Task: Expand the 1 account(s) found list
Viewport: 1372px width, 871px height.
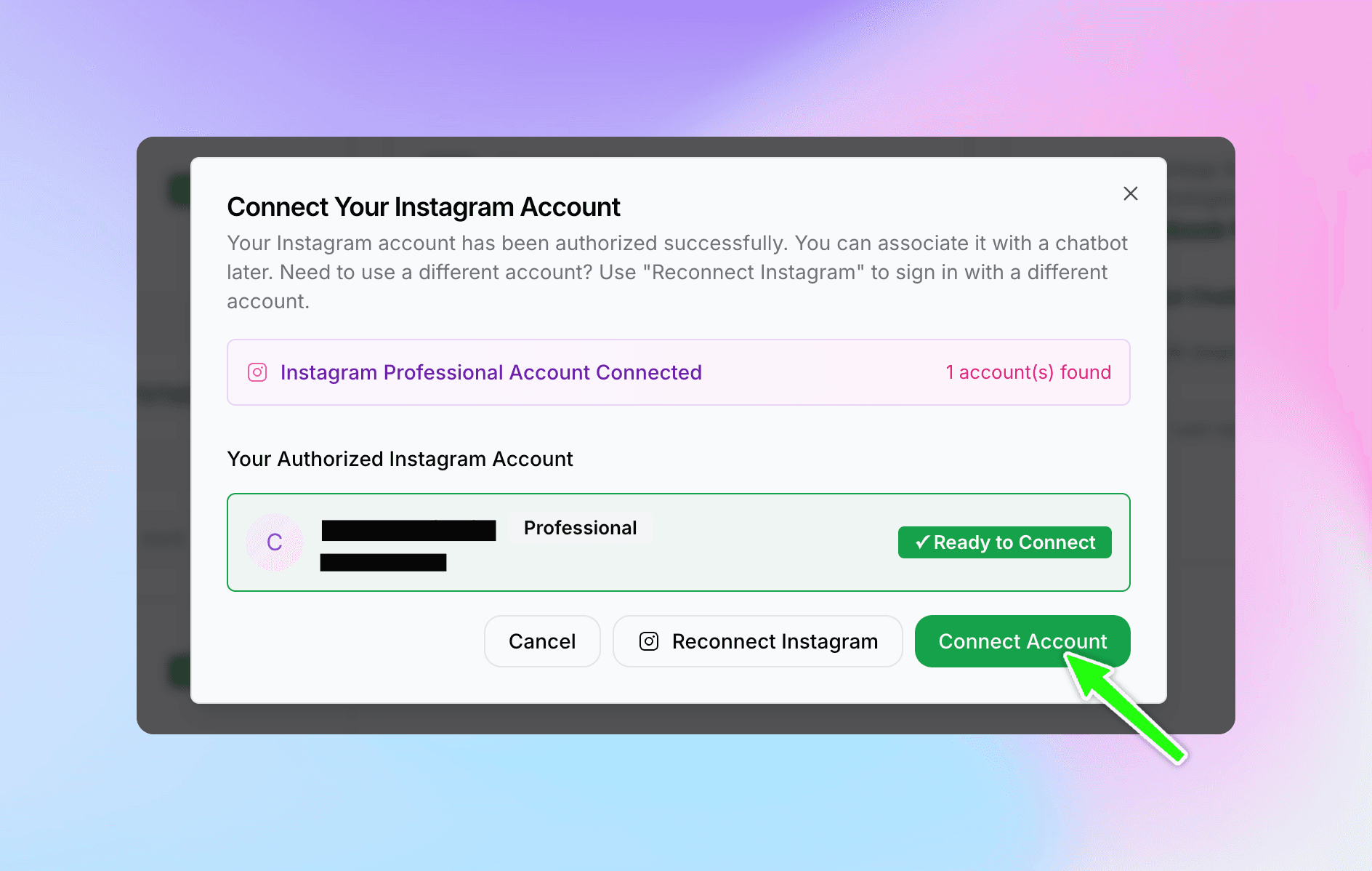Action: [x=1028, y=372]
